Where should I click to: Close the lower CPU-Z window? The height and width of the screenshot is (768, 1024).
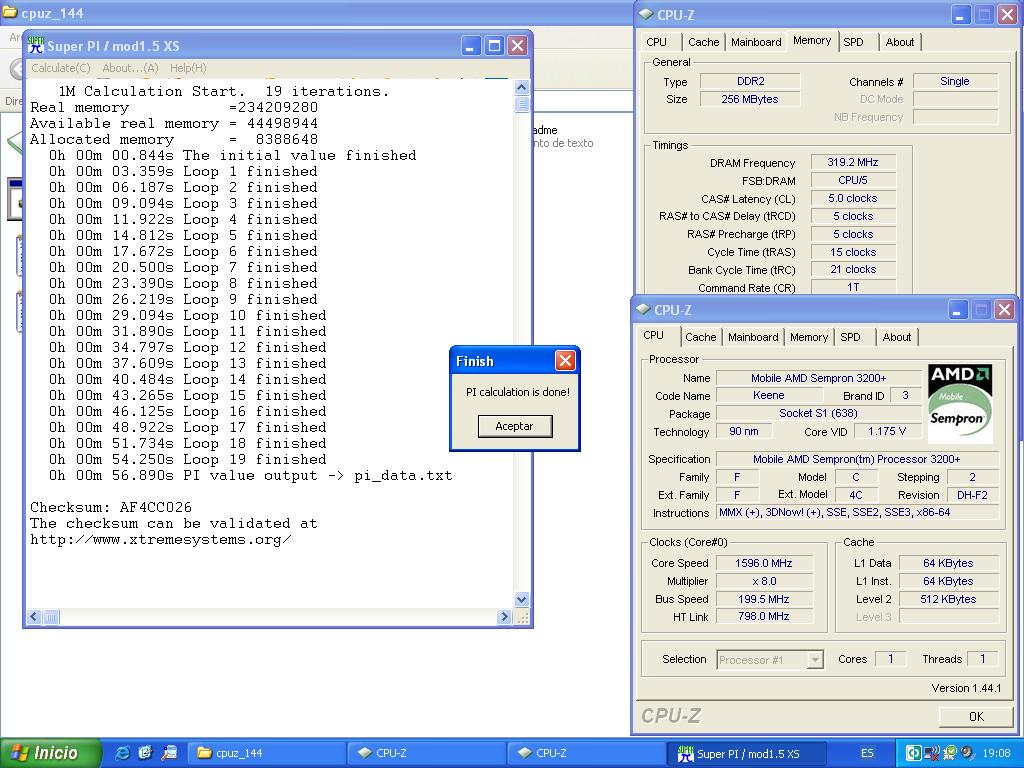point(1004,310)
